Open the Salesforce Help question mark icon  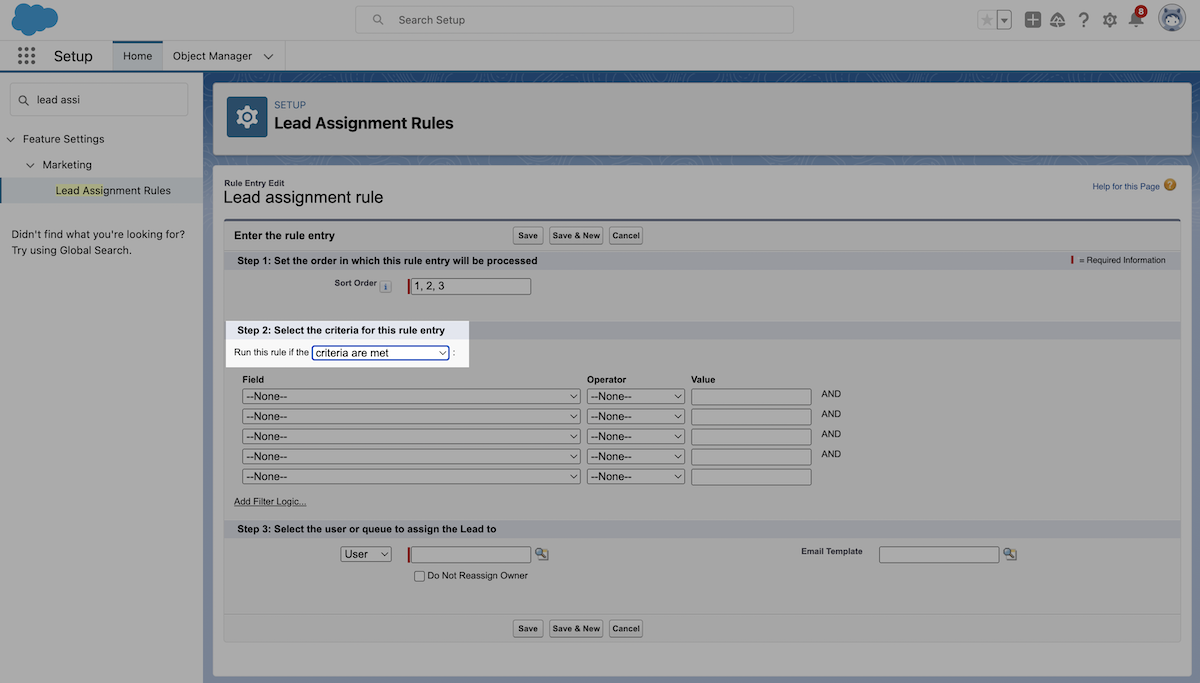coord(1083,19)
